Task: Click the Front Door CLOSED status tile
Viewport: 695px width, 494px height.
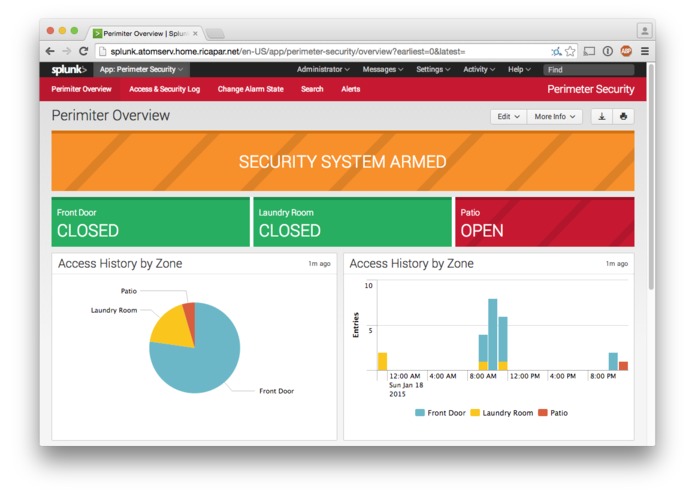Action: point(151,222)
